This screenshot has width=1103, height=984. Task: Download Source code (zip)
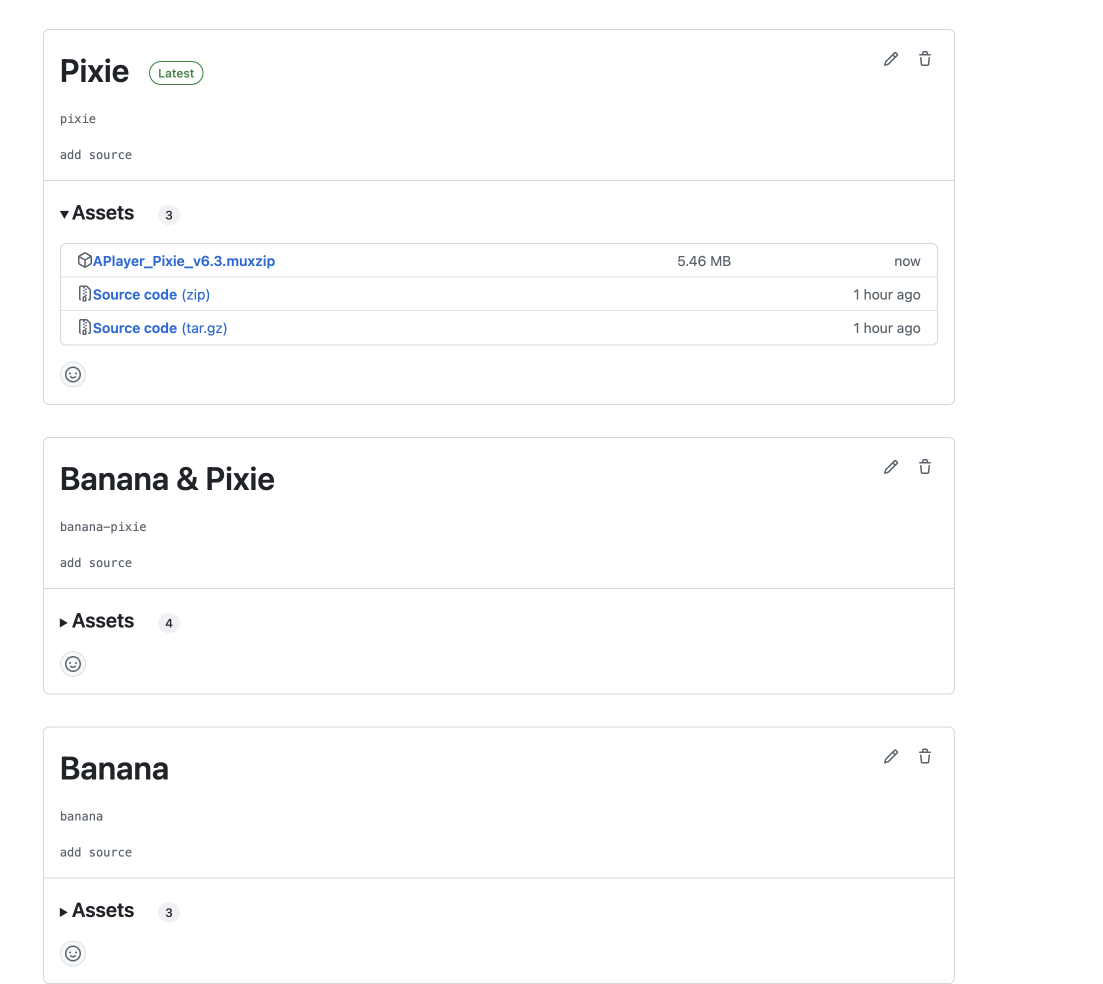pyautogui.click(x=151, y=295)
